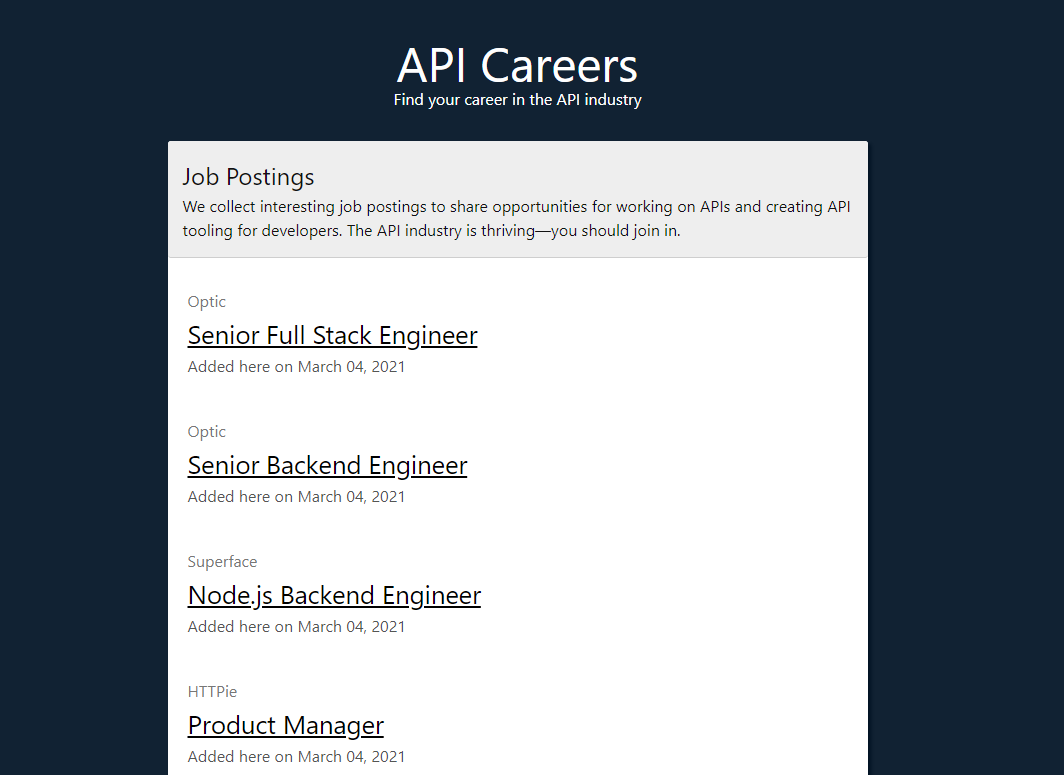Open the Senior Backend Engineer posting
This screenshot has height=775, width=1064.
tap(327, 466)
